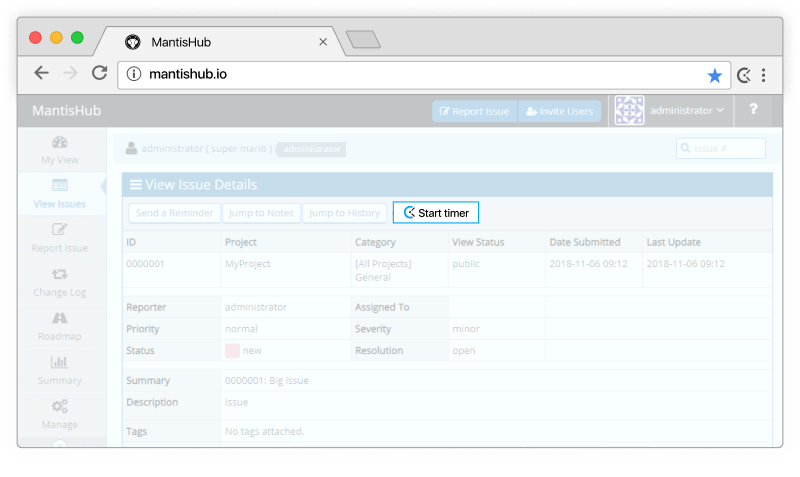The image size is (800, 477).
Task: Open help question mark icon
Action: pyautogui.click(x=753, y=109)
